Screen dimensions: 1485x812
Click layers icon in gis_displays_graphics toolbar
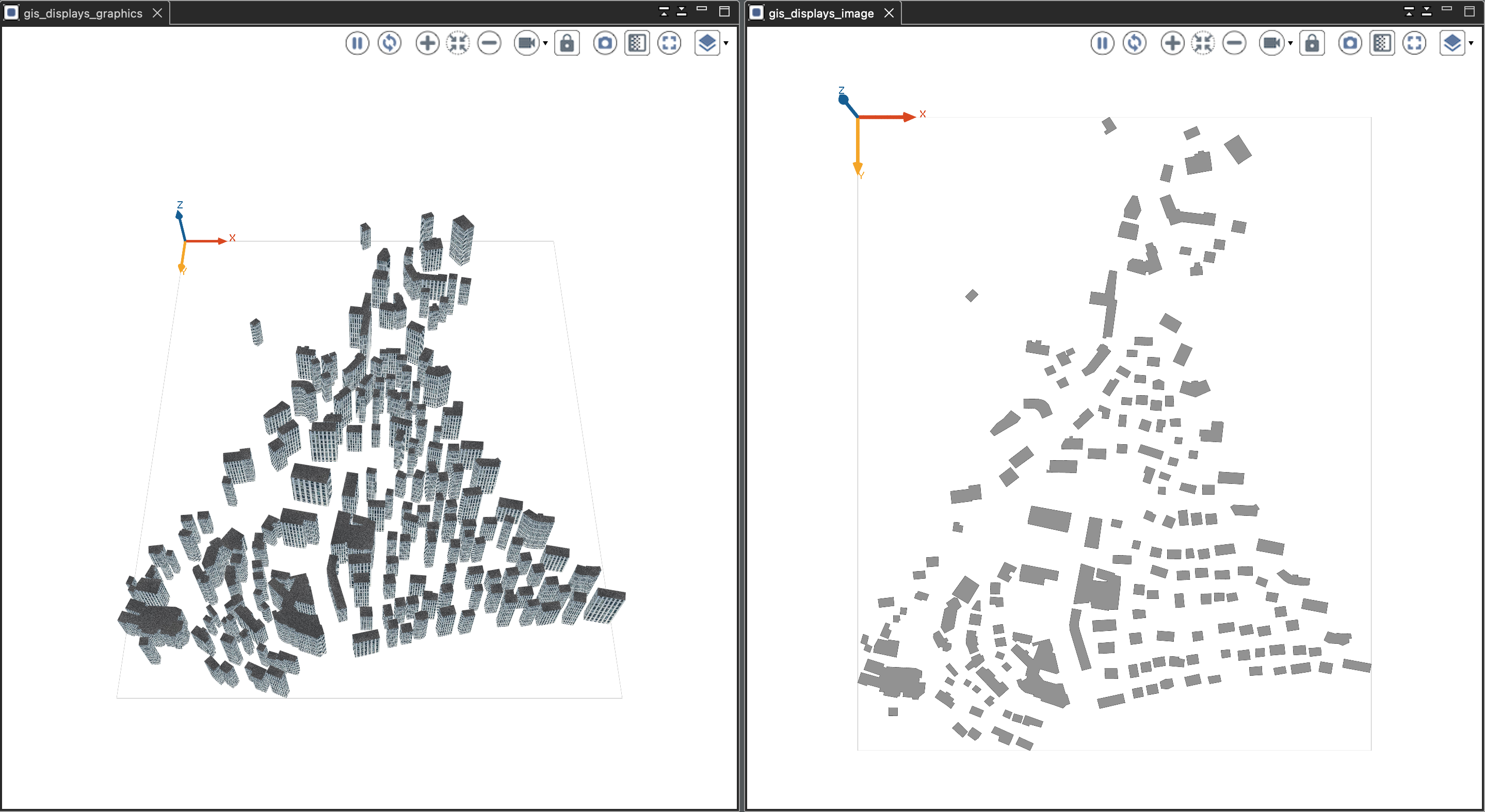tap(707, 43)
